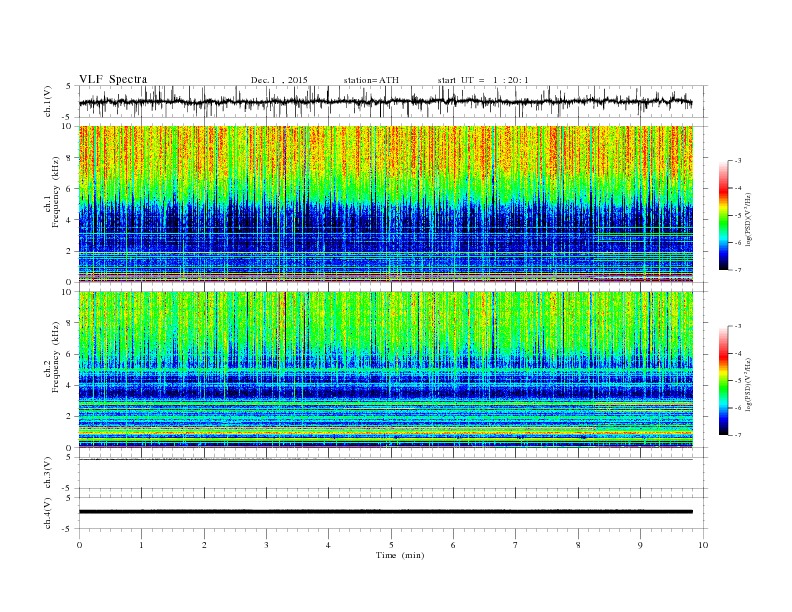The image size is (792, 612).
Task: Click the upper colorbar log(PSD) label
Action: (750, 220)
